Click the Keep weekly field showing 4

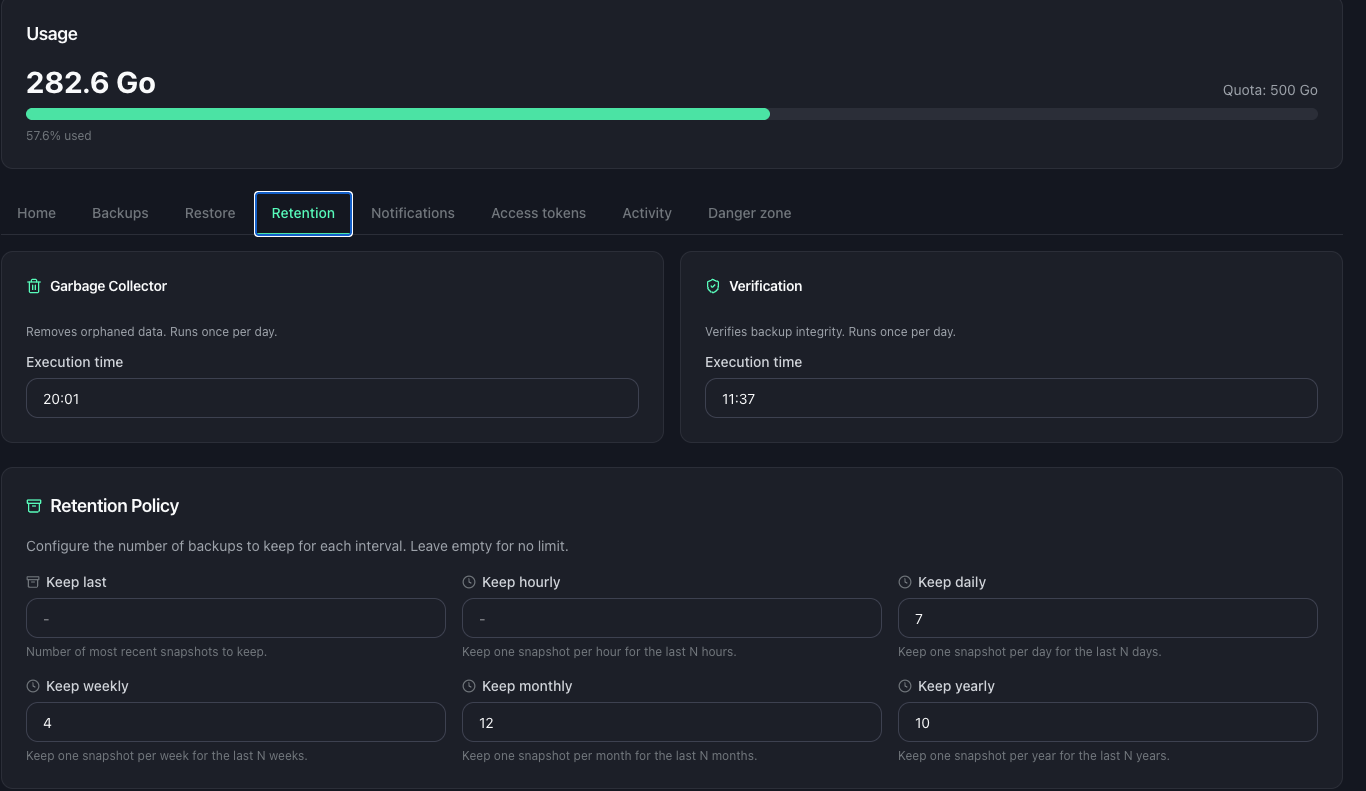tap(236, 722)
